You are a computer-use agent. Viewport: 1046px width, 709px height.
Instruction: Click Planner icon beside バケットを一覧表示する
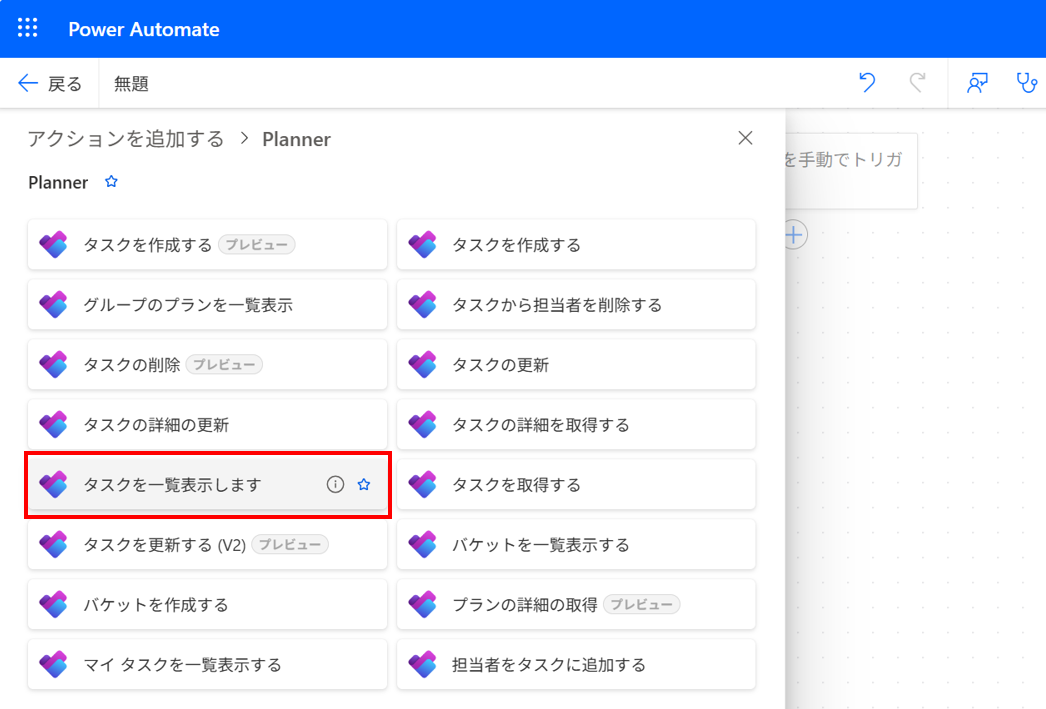coord(422,545)
